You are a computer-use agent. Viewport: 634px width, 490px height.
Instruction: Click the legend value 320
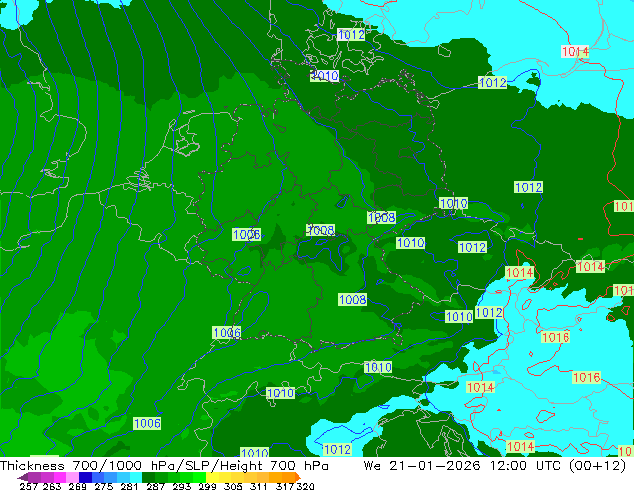coord(305,486)
